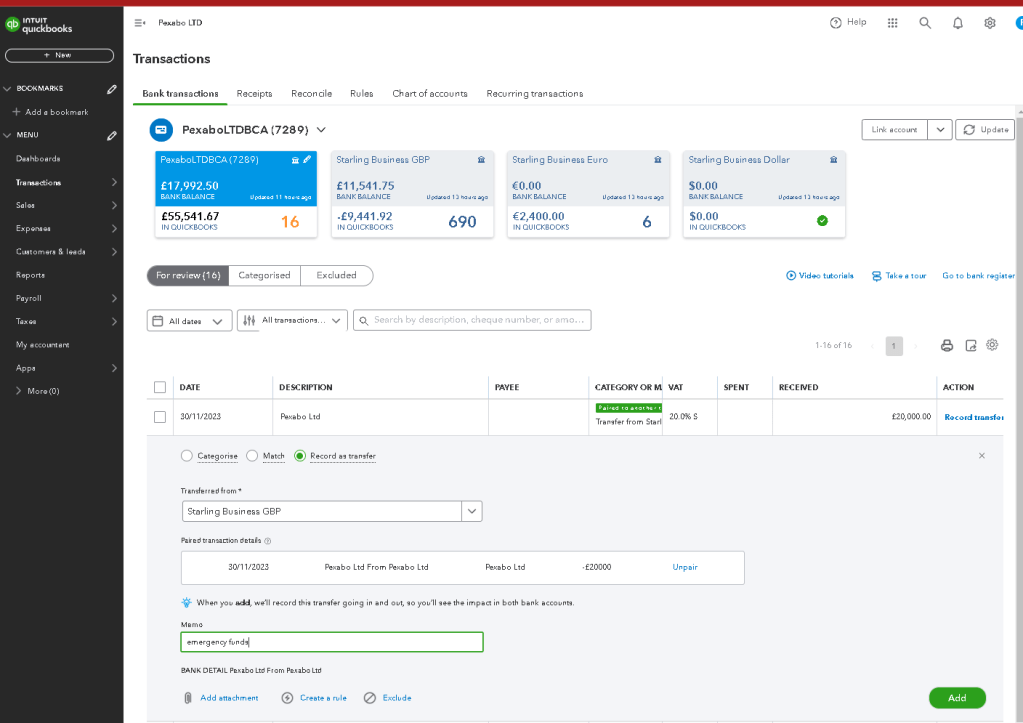
Task: Click Go to bank register link
Action: 979,276
